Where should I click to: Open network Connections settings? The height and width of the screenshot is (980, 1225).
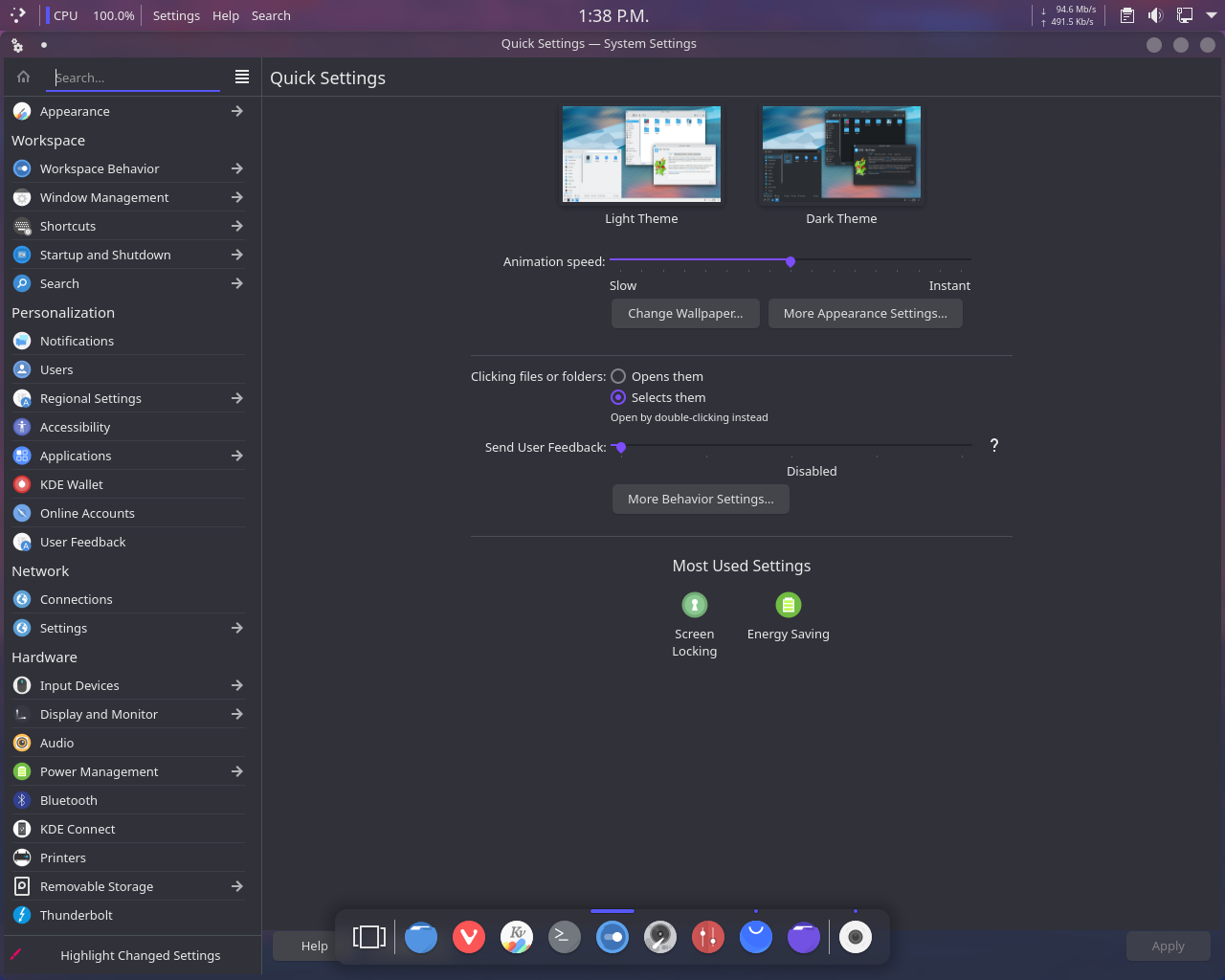(x=128, y=599)
